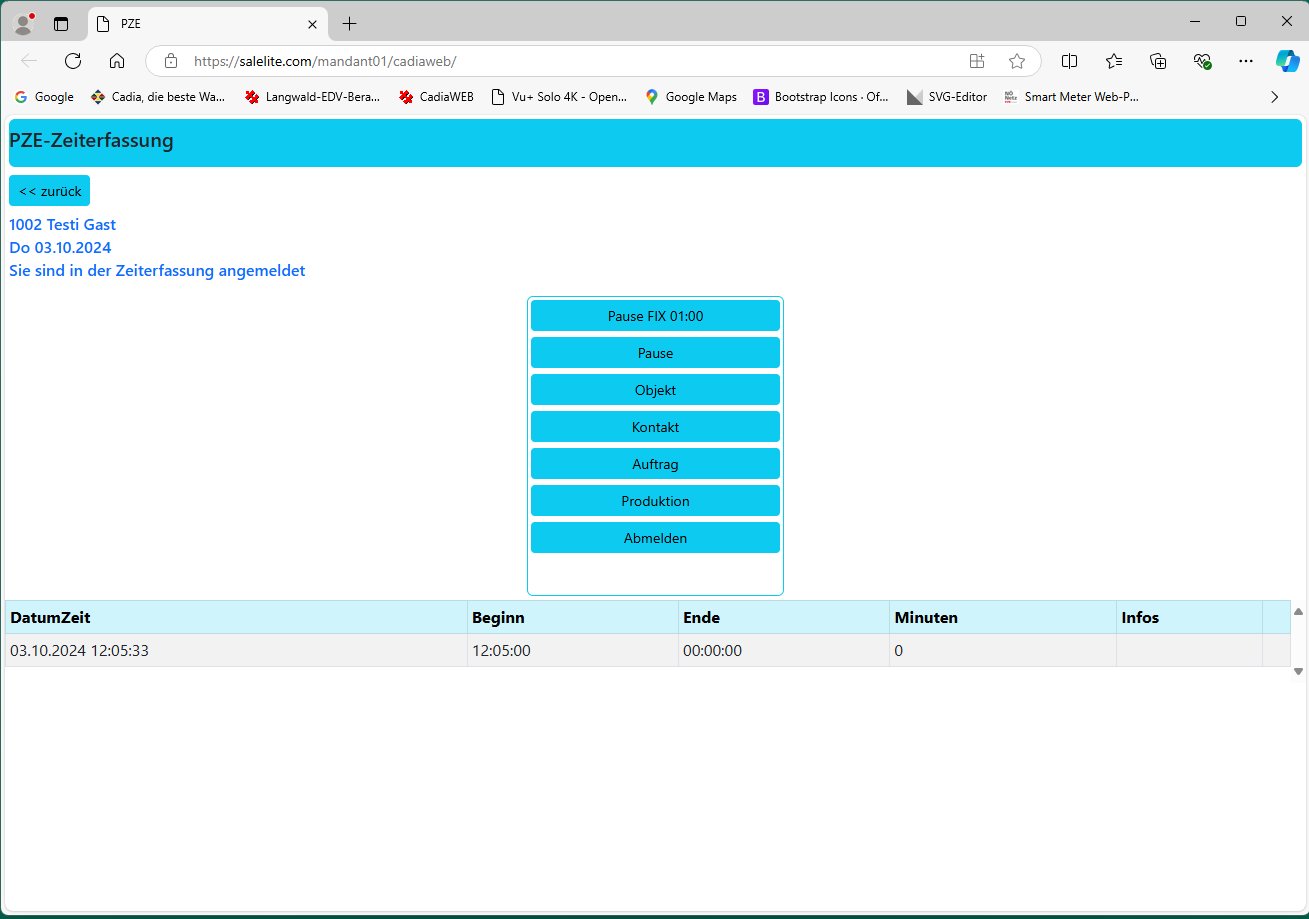Expand the bookmarks bar overflow chevron

click(x=1274, y=97)
